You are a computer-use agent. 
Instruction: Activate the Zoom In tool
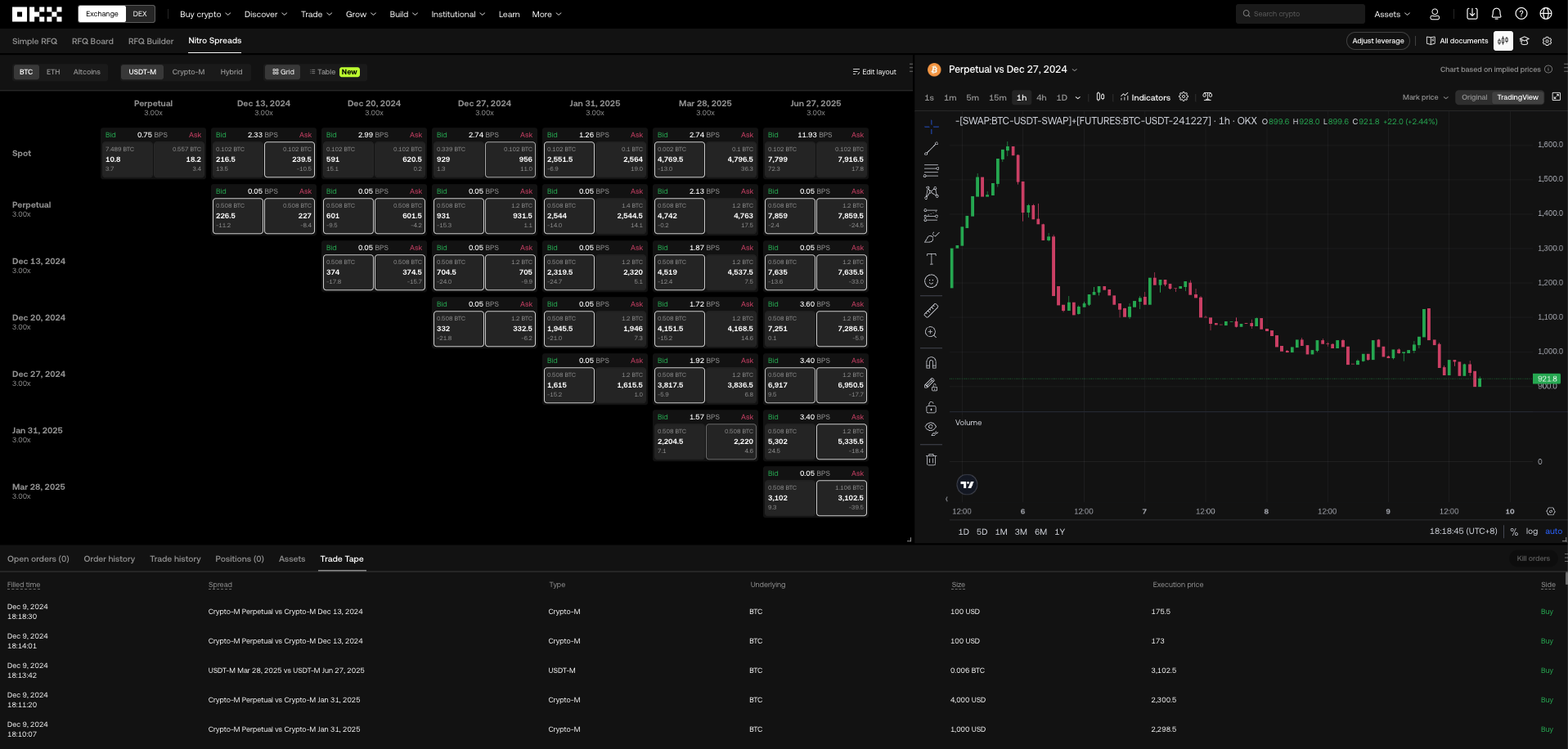pyautogui.click(x=931, y=333)
